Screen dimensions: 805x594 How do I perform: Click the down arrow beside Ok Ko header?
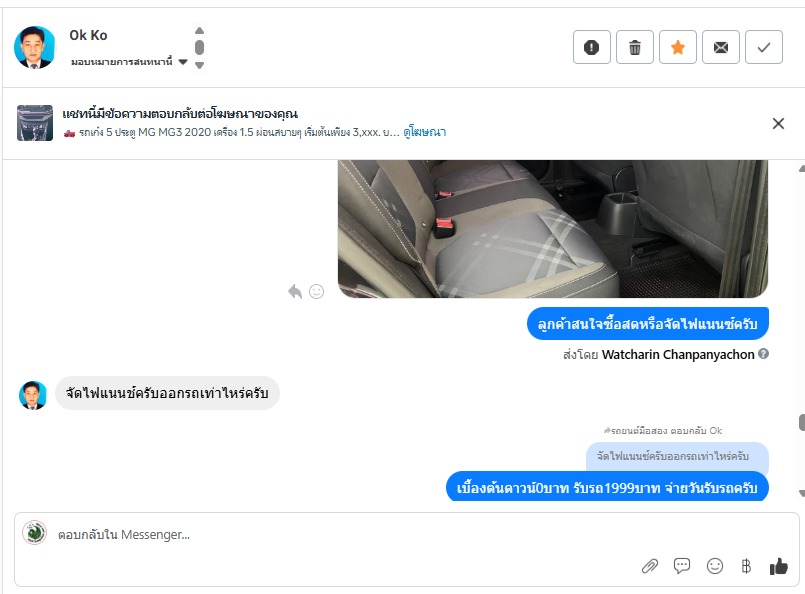(200, 65)
